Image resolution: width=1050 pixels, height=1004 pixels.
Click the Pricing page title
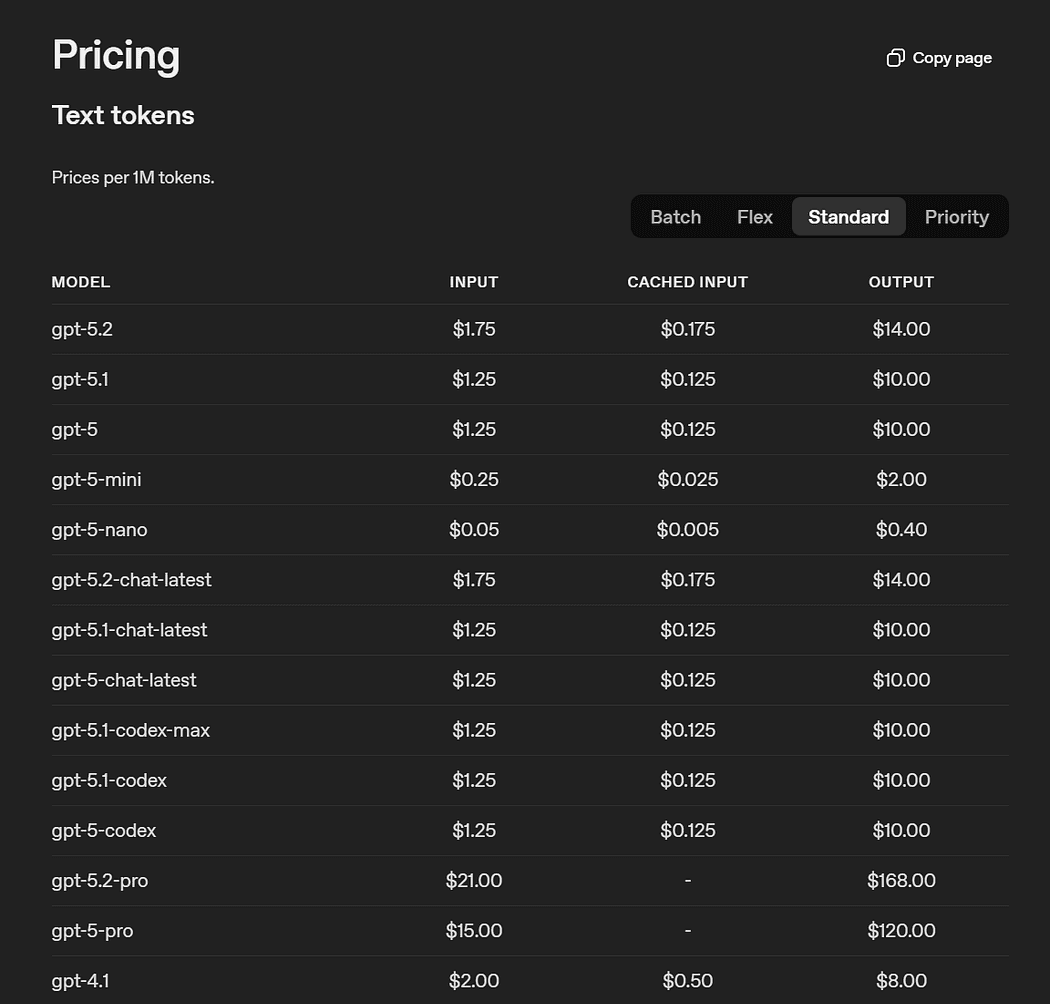pyautogui.click(x=116, y=56)
